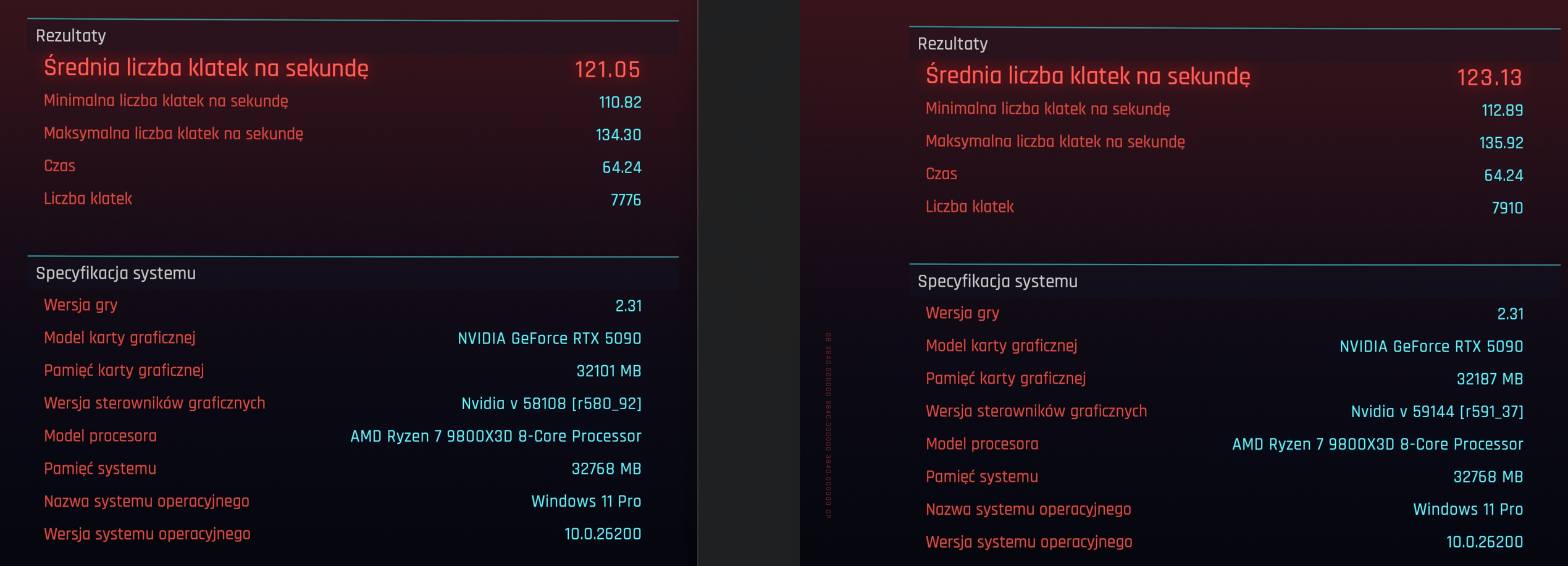The width and height of the screenshot is (1568, 566).
Task: Click the right panel's Model procesora label
Action: (981, 444)
